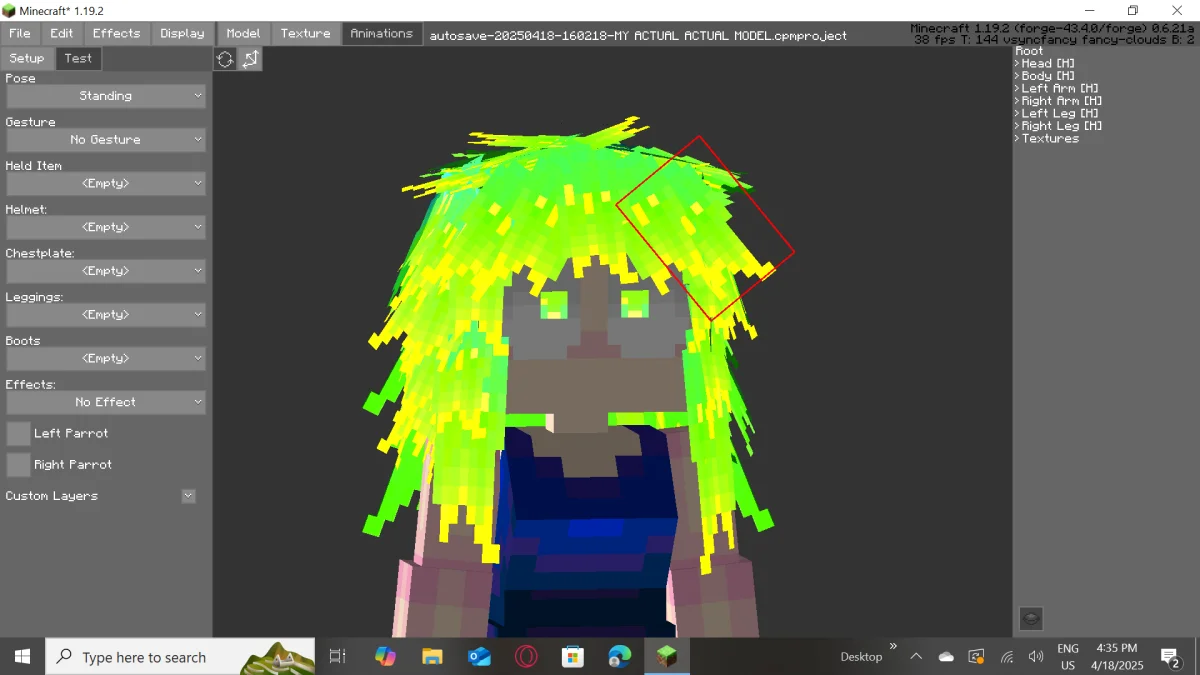Viewport: 1200px width, 675px height.
Task: Switch to the Model tab
Action: click(243, 33)
